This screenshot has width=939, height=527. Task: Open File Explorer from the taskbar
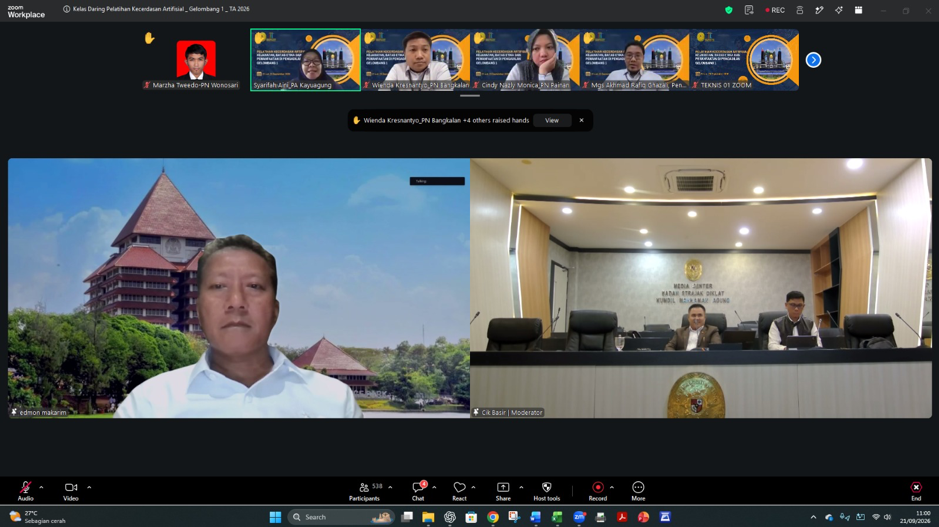coord(428,517)
